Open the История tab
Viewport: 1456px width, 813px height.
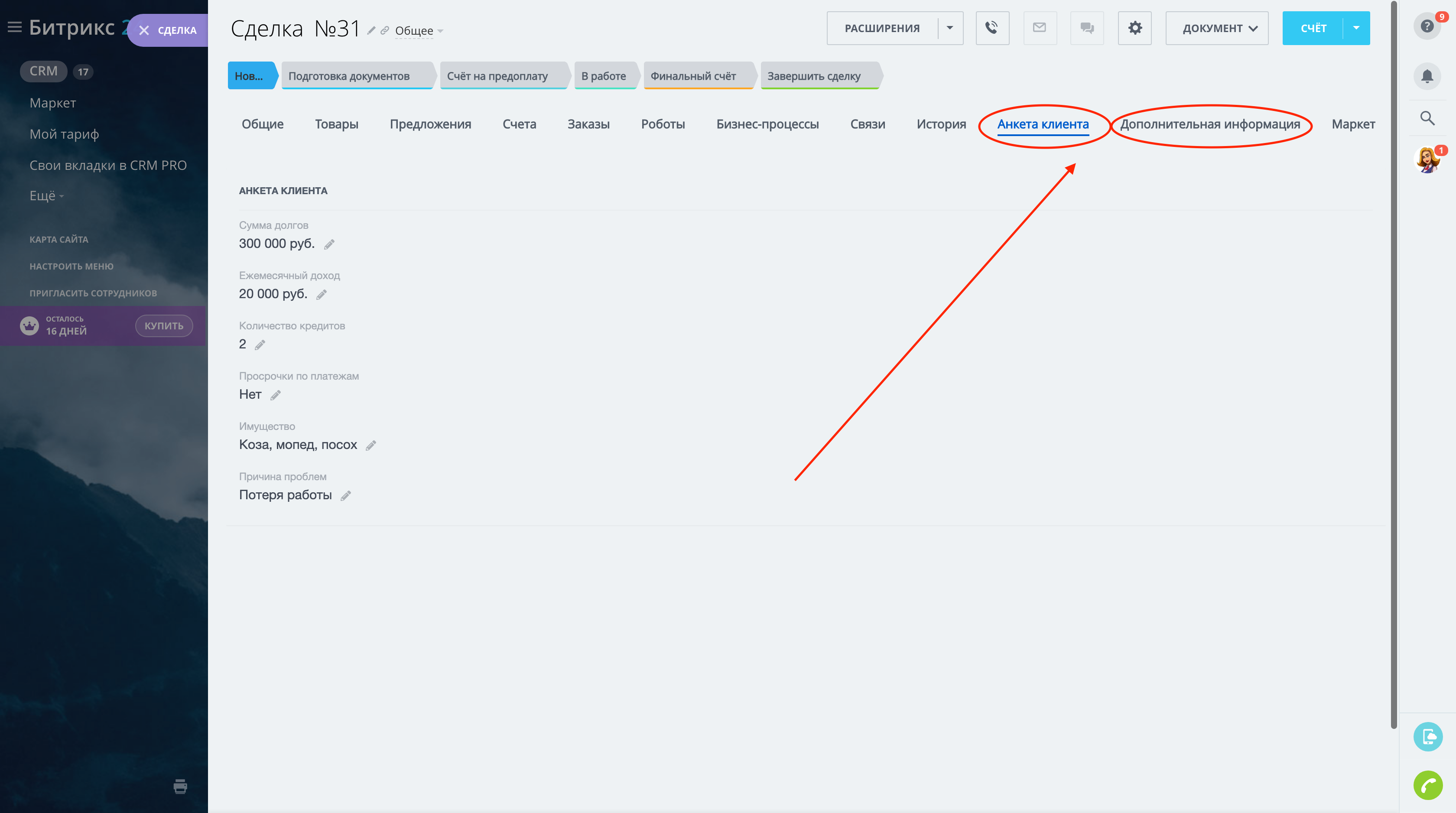point(941,124)
